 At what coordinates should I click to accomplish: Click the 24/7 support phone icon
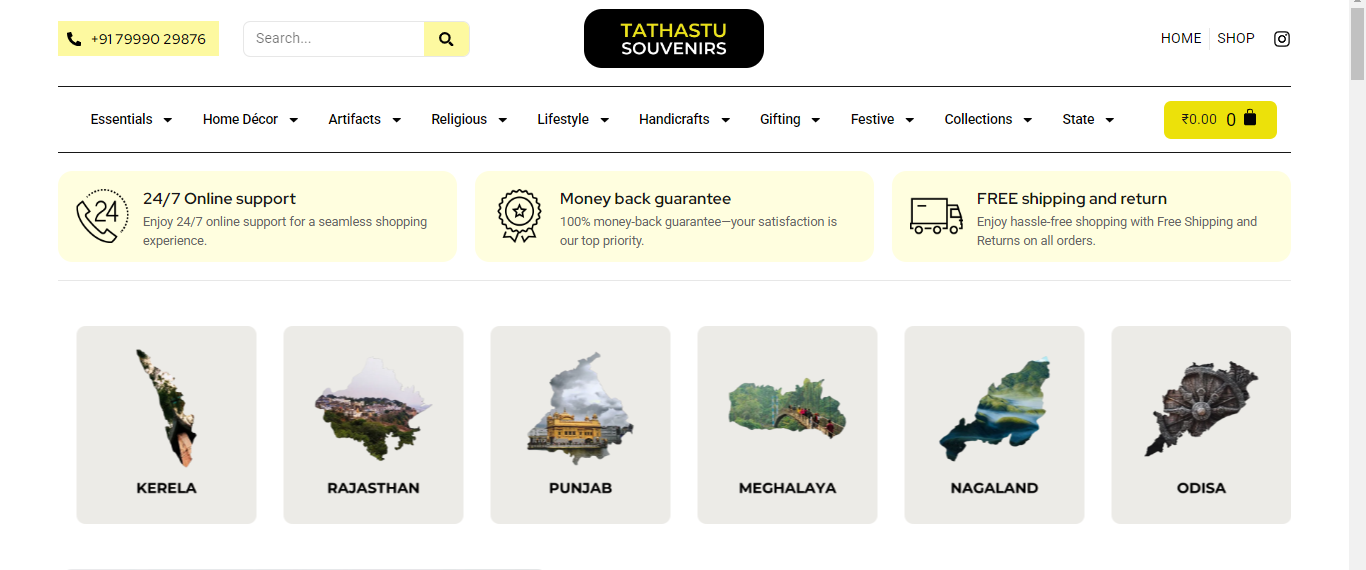102,216
